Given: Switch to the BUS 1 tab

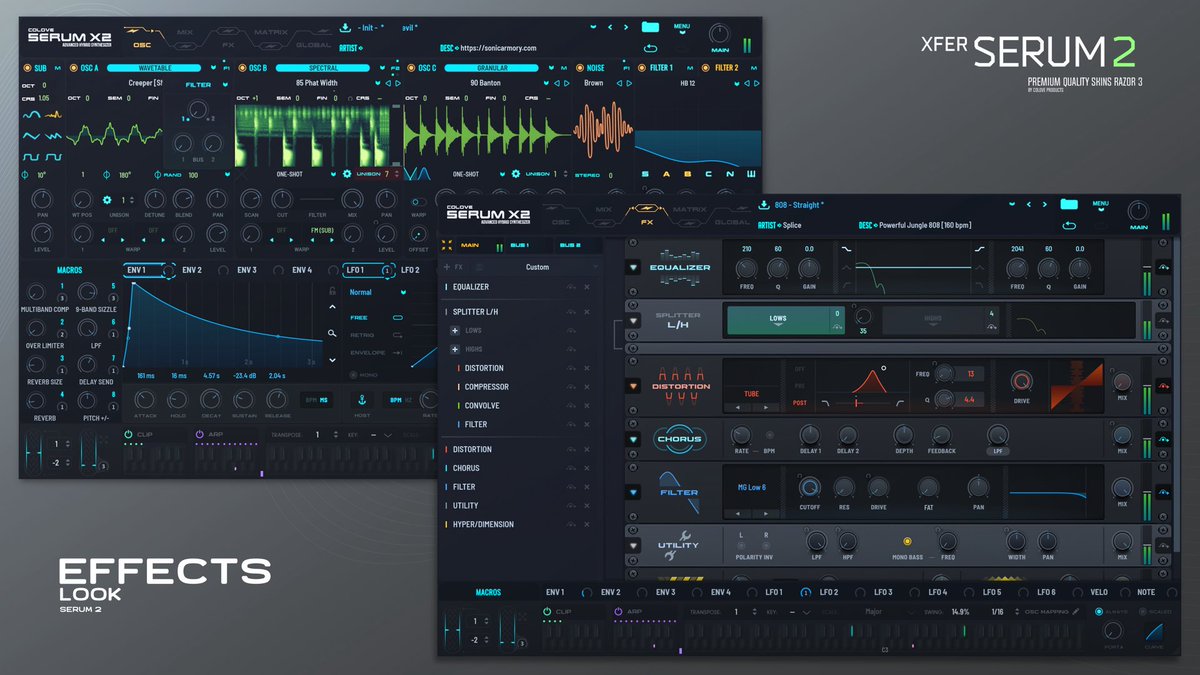Looking at the screenshot, I should coord(521,244).
